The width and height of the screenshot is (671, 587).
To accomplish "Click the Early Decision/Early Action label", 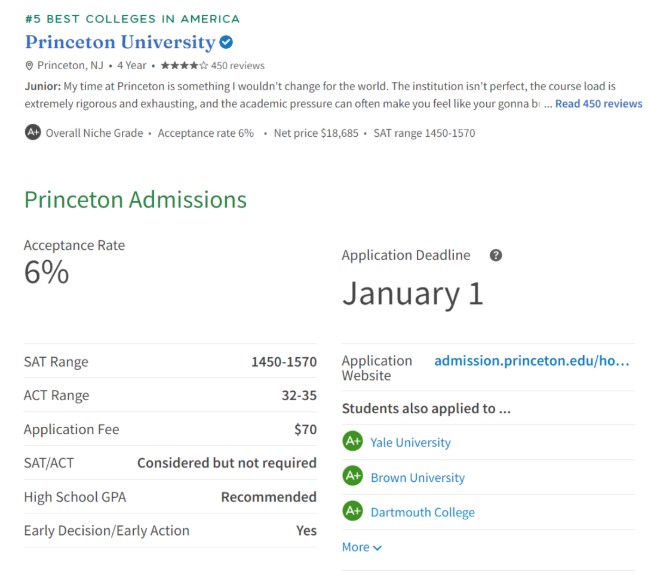I will (x=107, y=531).
